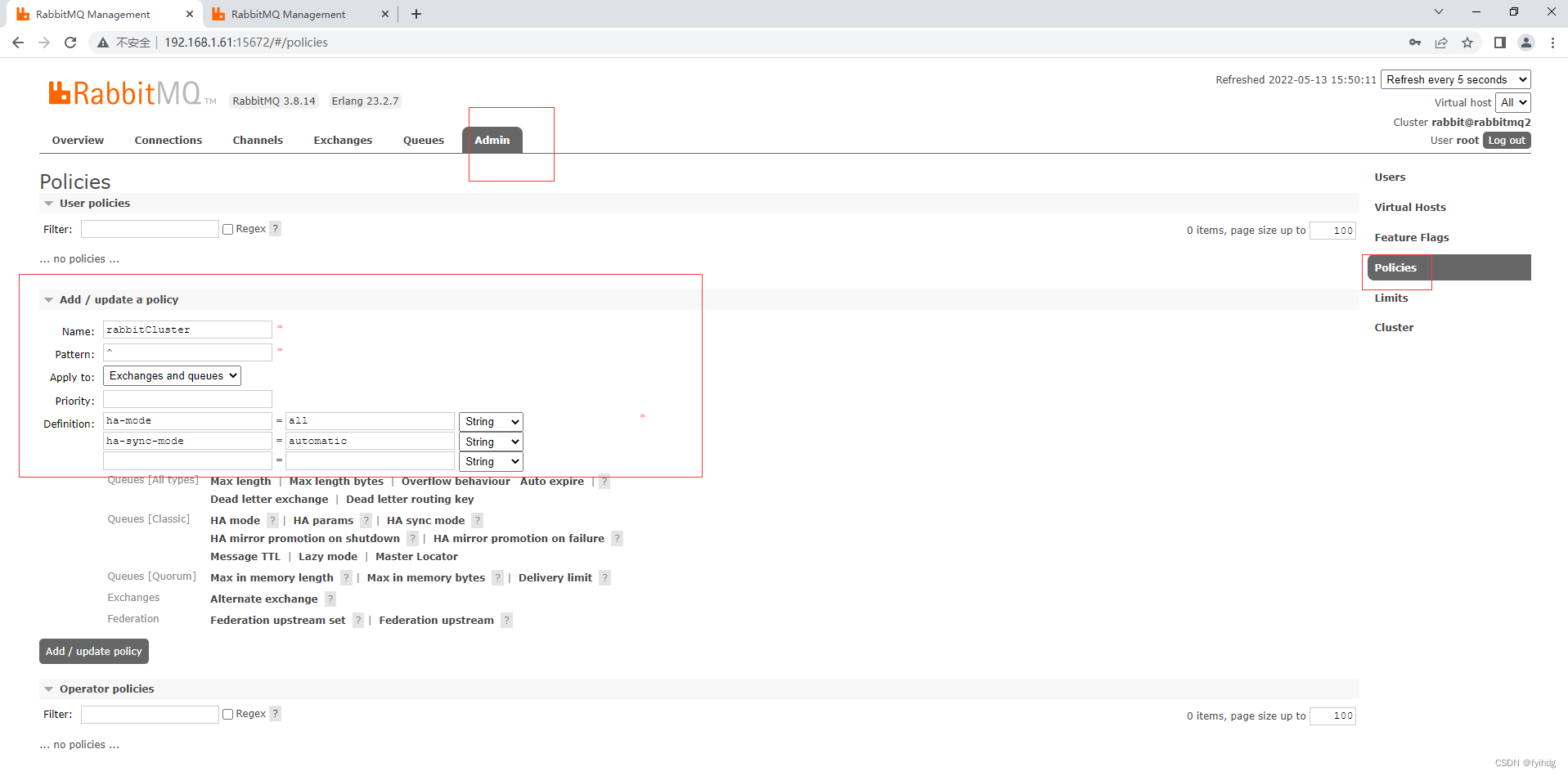The image size is (1568, 776).
Task: Click the Pattern input field
Action: click(x=187, y=352)
